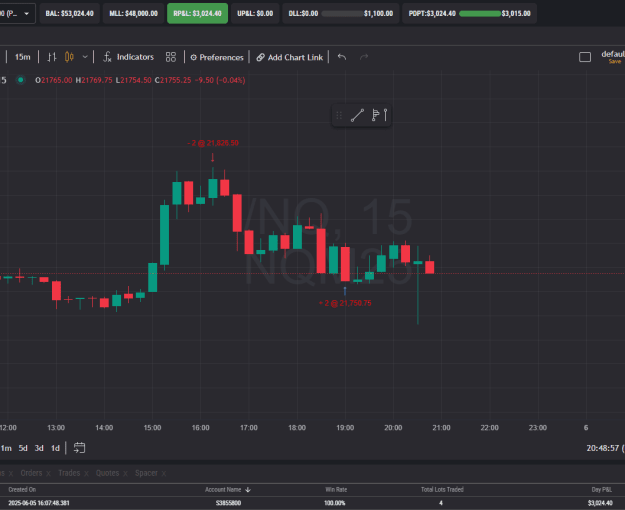The height and width of the screenshot is (510, 625).
Task: Set the chart range to 3d
Action: (39, 448)
